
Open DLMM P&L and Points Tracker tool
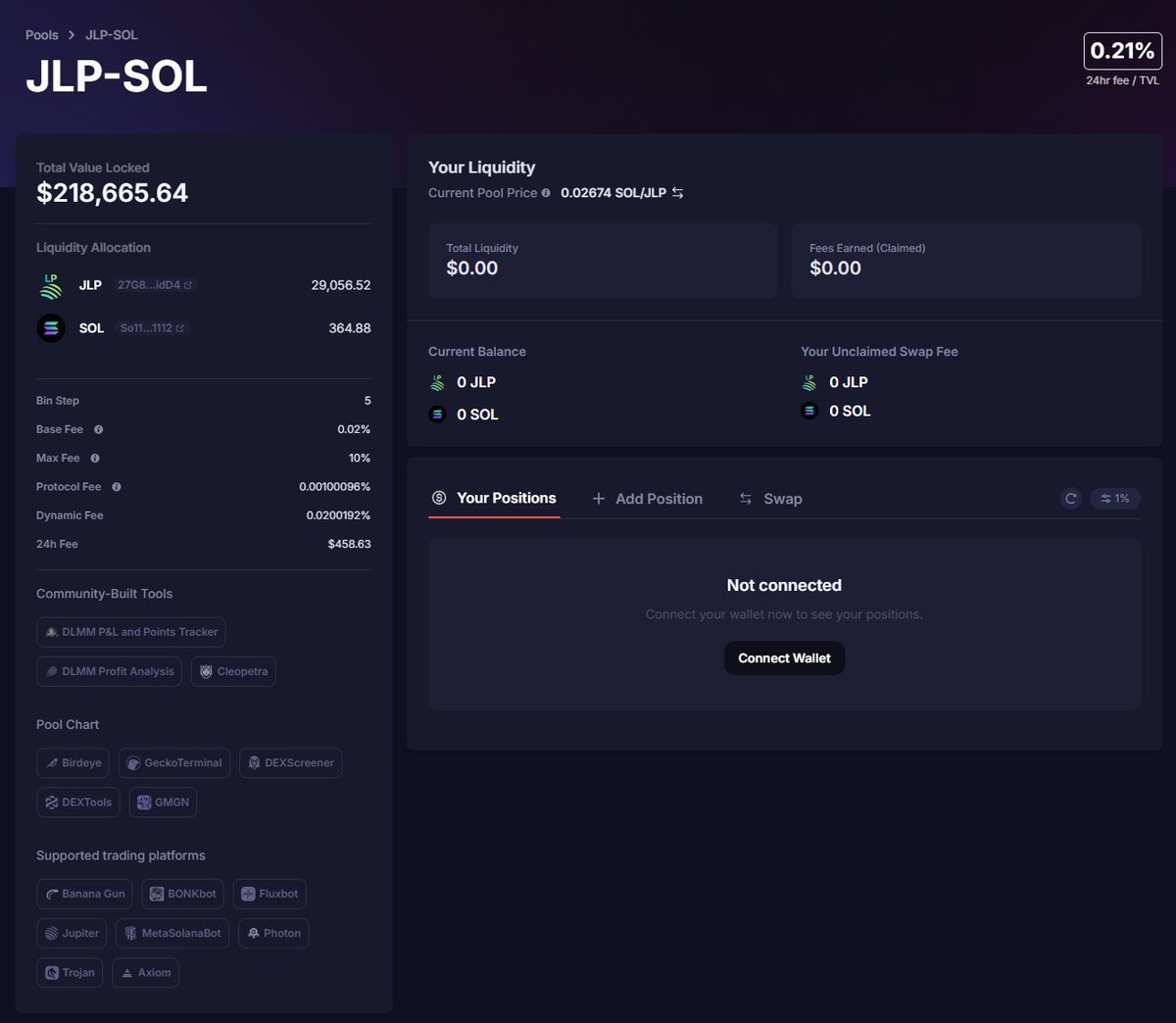pos(131,632)
